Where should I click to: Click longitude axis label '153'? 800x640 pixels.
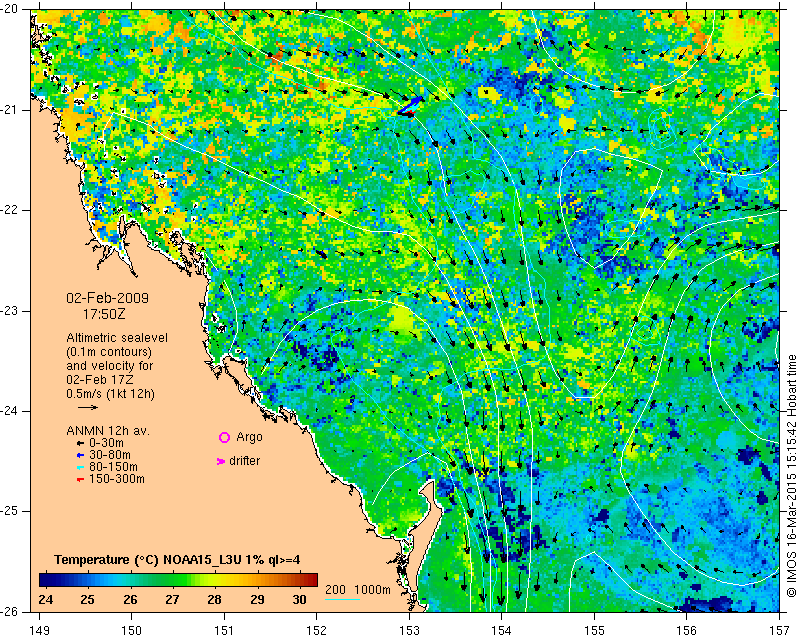tap(409, 631)
